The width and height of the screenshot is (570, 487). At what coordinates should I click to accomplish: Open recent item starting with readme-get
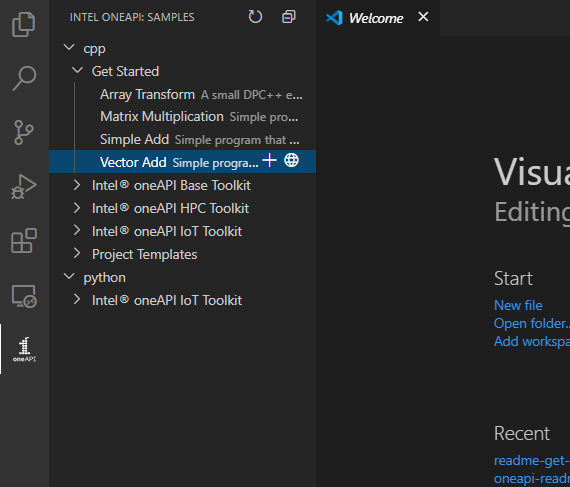(532, 460)
